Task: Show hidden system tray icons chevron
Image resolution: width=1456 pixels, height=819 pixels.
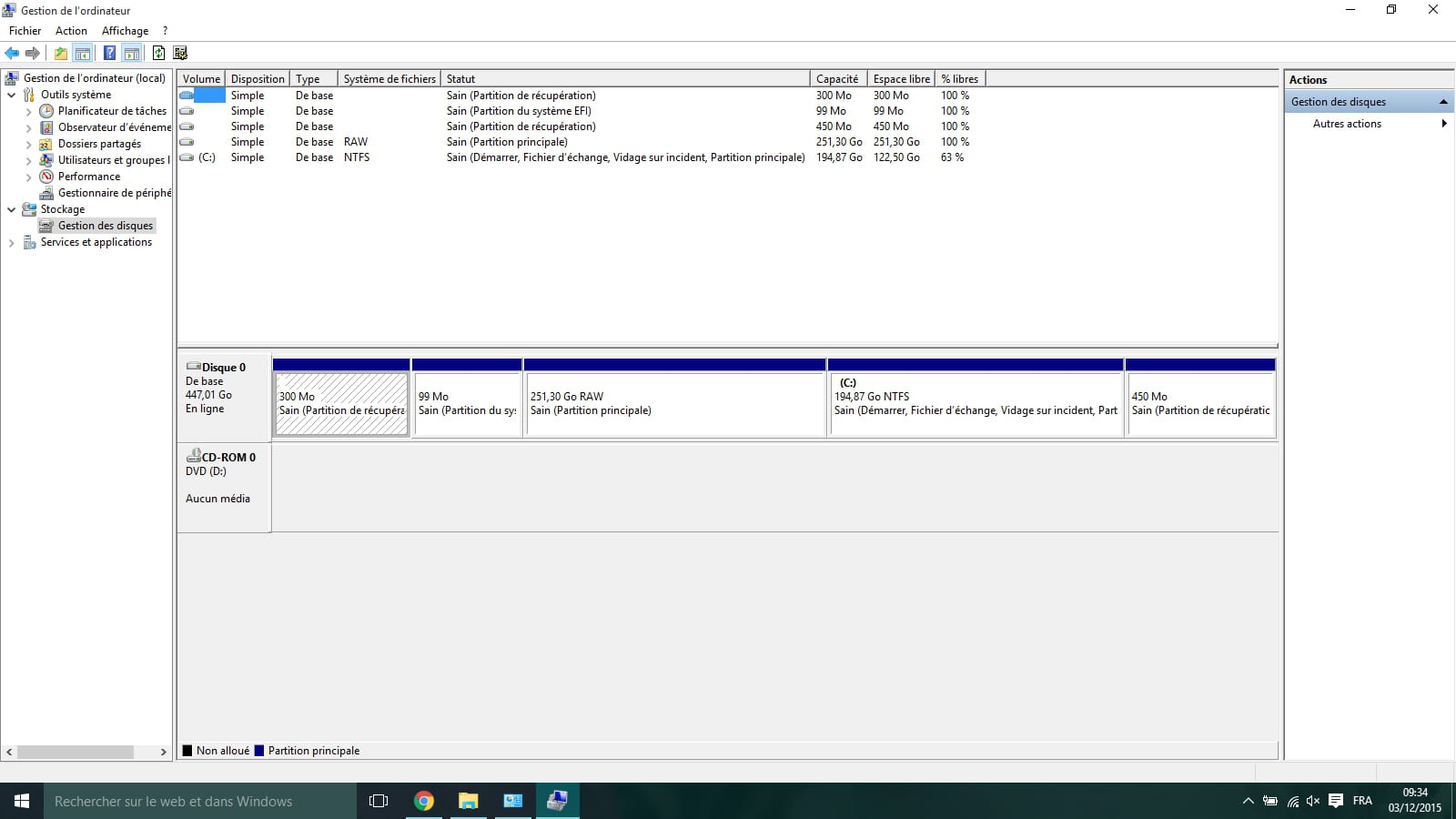Action: (x=1248, y=801)
